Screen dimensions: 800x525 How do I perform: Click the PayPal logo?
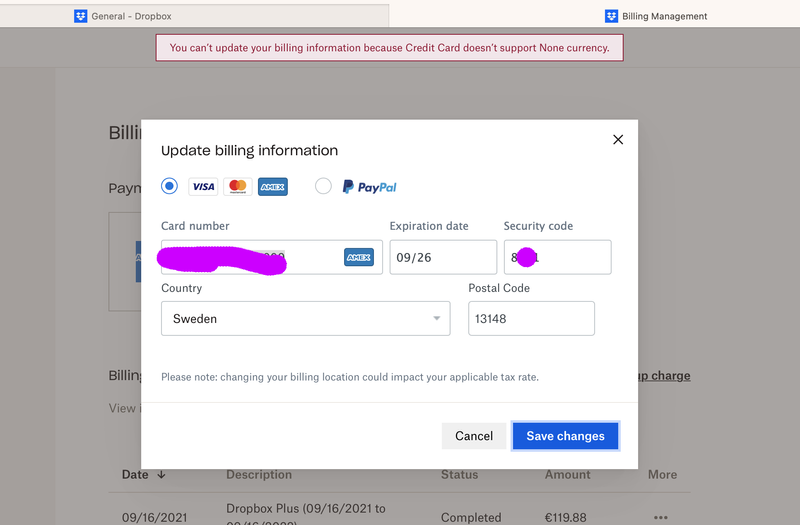[x=369, y=187]
